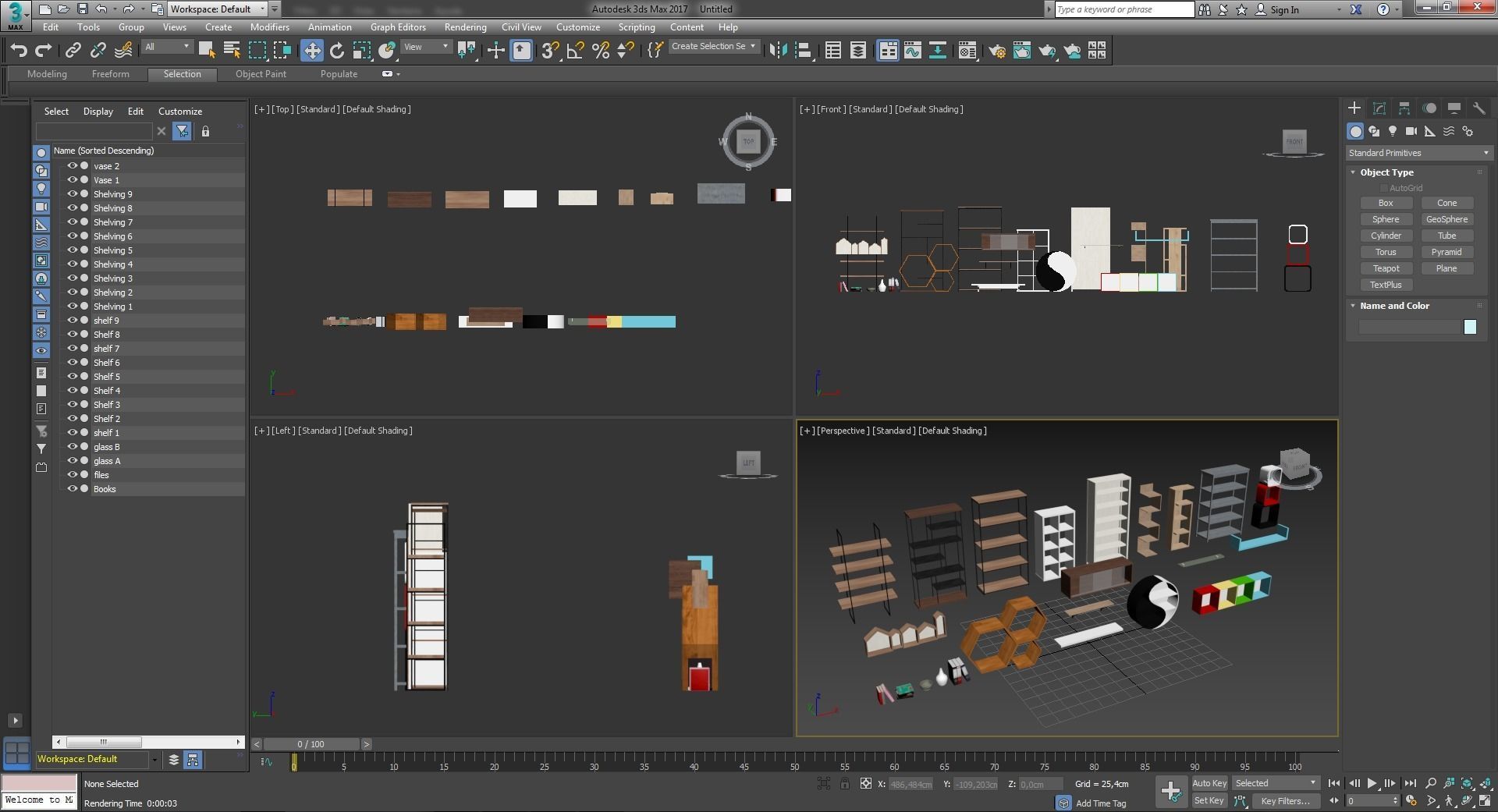Open the Selected key filter dropdown
1498x812 pixels.
(x=1276, y=783)
